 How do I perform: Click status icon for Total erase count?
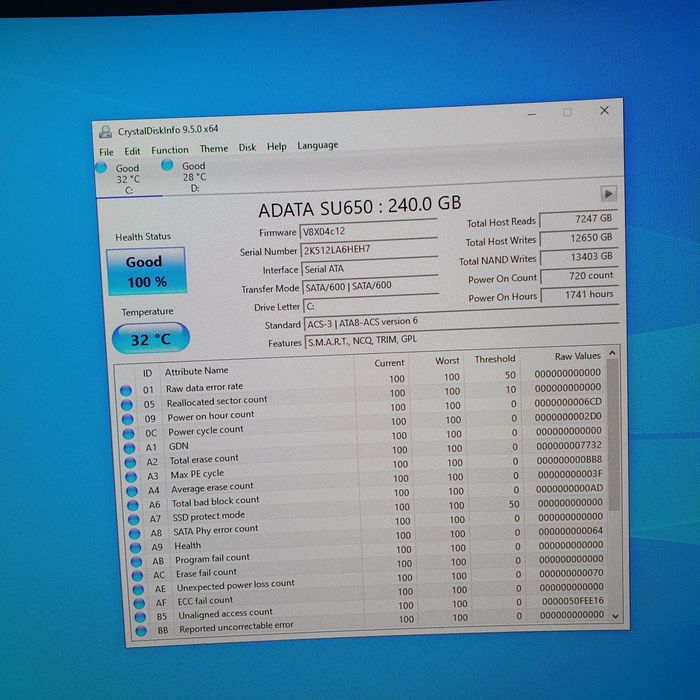point(130,462)
